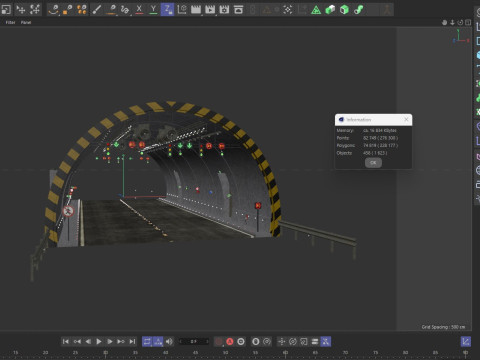Click the leftmost viewport layout toolbar icon

(6, 9)
